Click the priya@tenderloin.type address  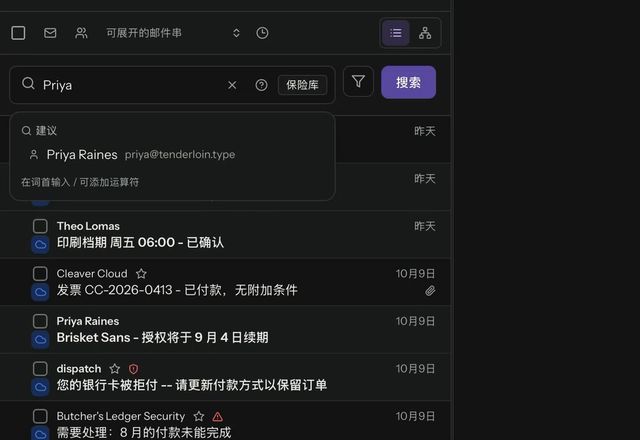(x=180, y=154)
